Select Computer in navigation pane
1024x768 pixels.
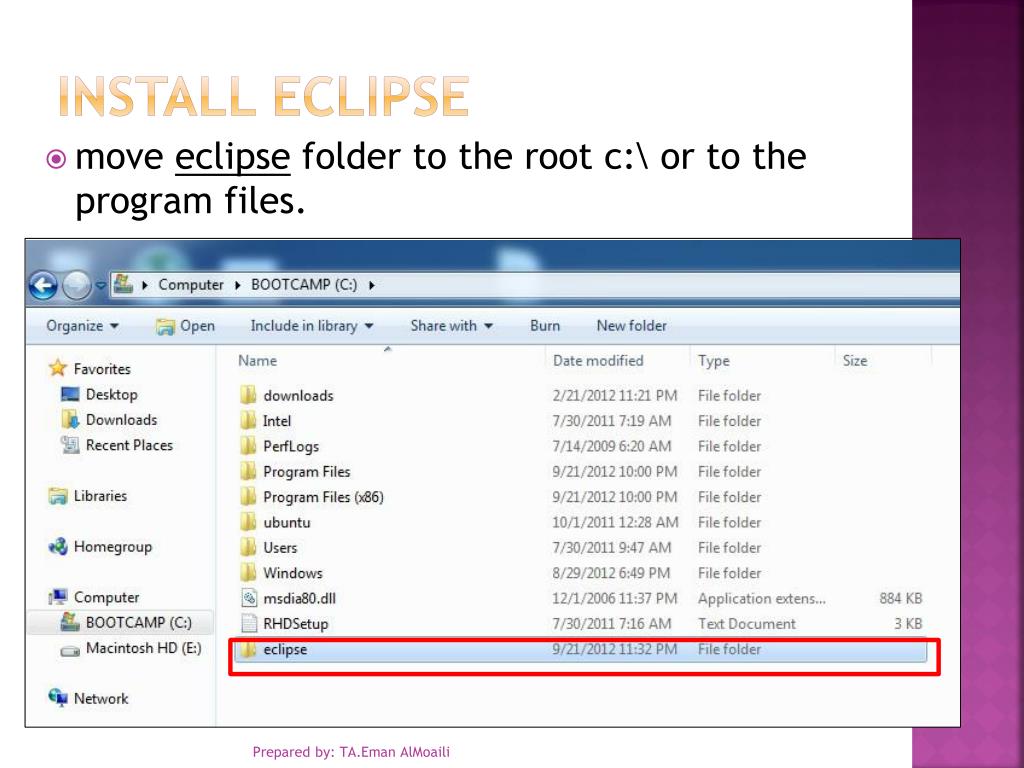[106, 598]
